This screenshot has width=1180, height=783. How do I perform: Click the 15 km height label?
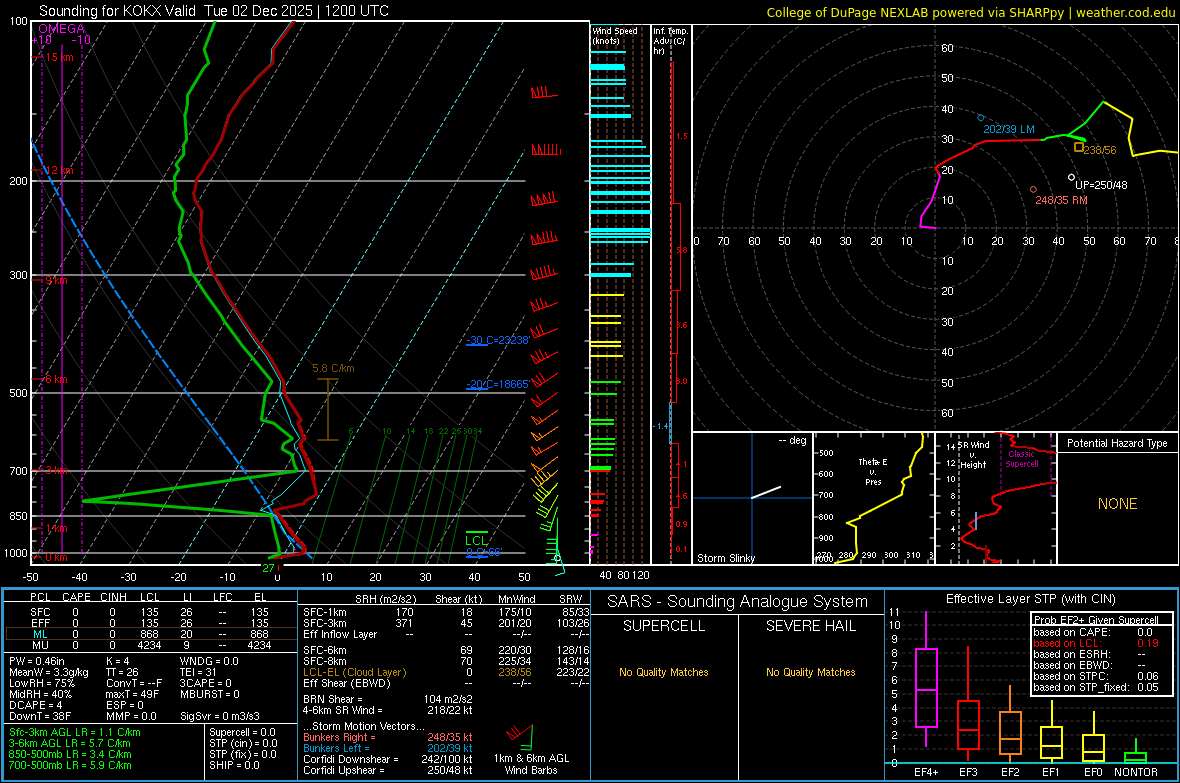[59, 57]
